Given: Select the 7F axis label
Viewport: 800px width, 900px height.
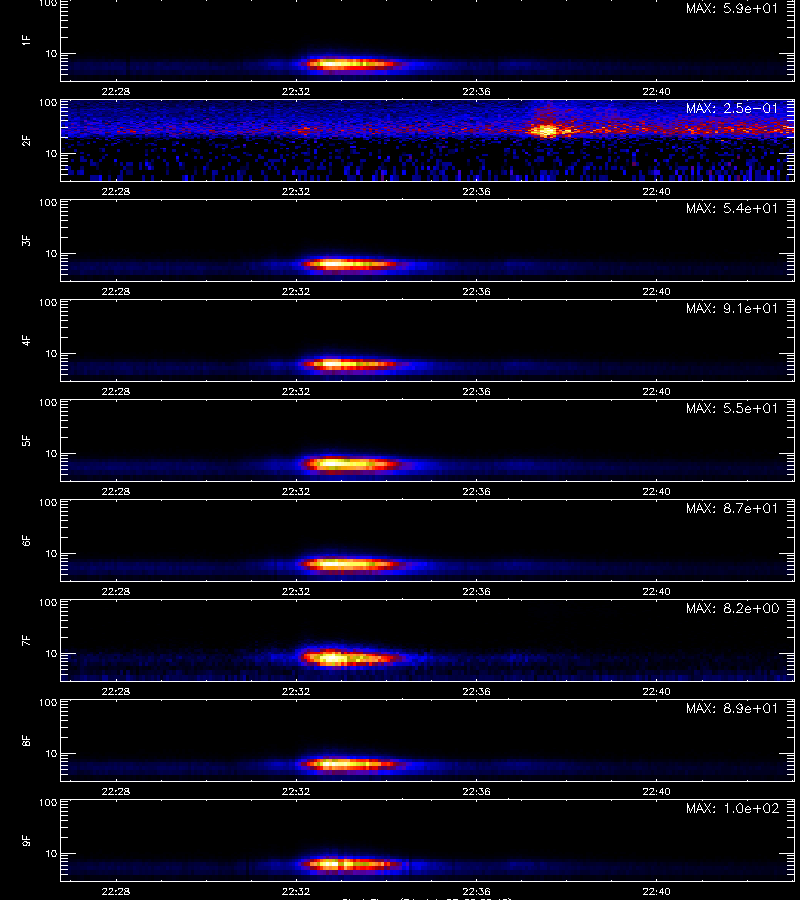Looking at the screenshot, I should tap(26, 640).
